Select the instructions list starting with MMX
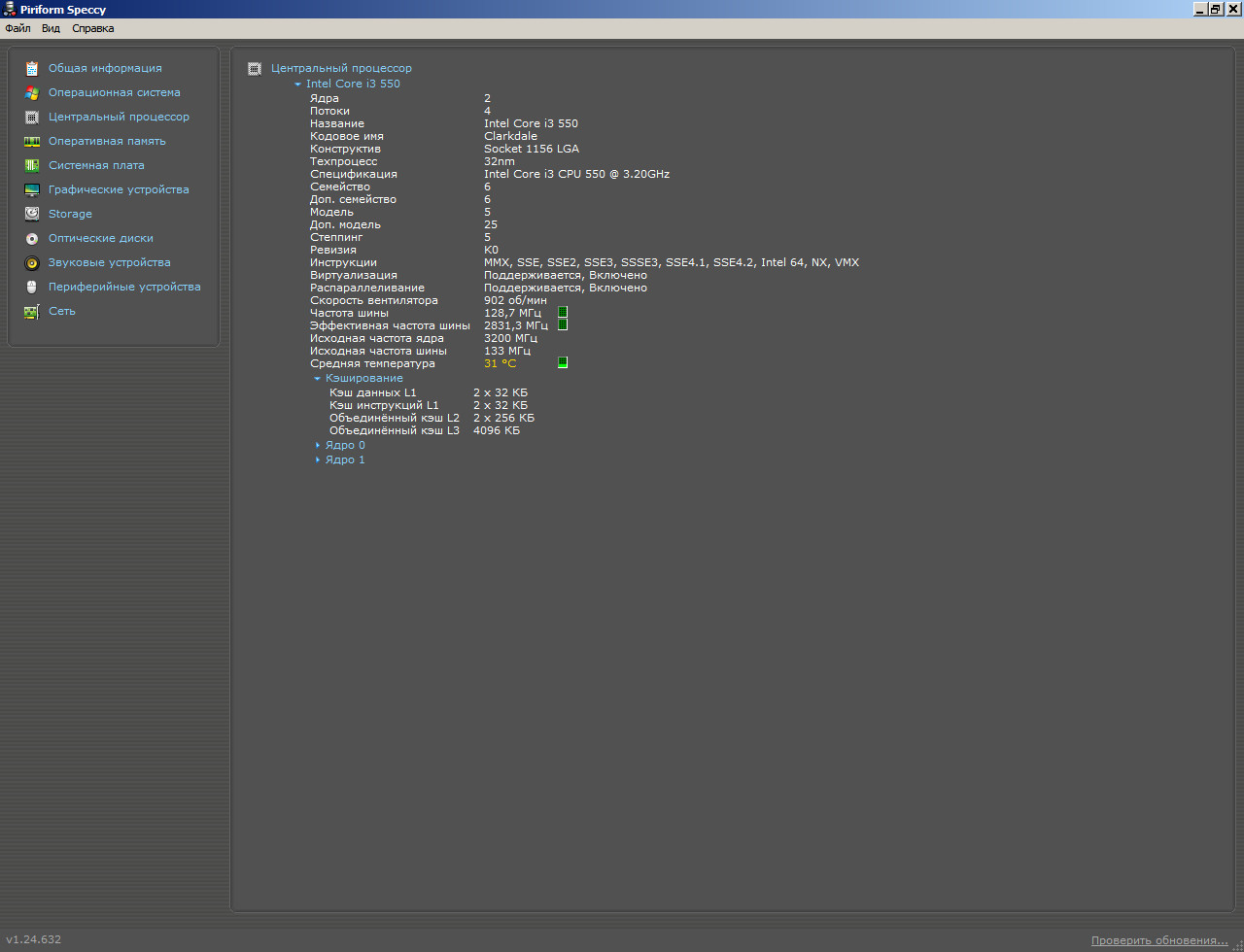This screenshot has height=952, width=1244. 672,262
